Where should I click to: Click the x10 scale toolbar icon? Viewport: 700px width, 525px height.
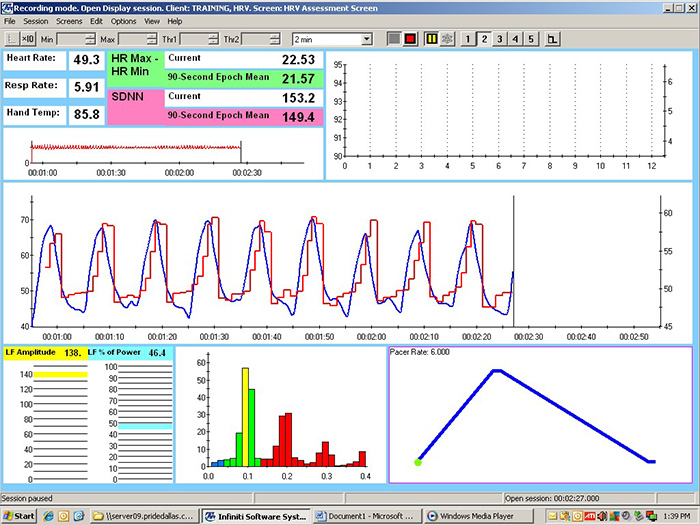(x=27, y=38)
